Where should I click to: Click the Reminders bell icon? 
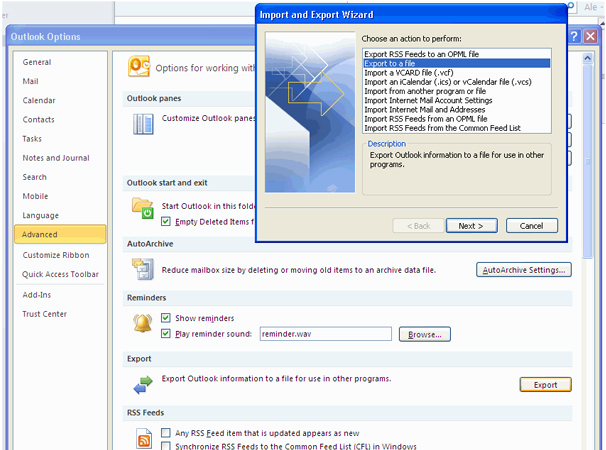[x=142, y=324]
